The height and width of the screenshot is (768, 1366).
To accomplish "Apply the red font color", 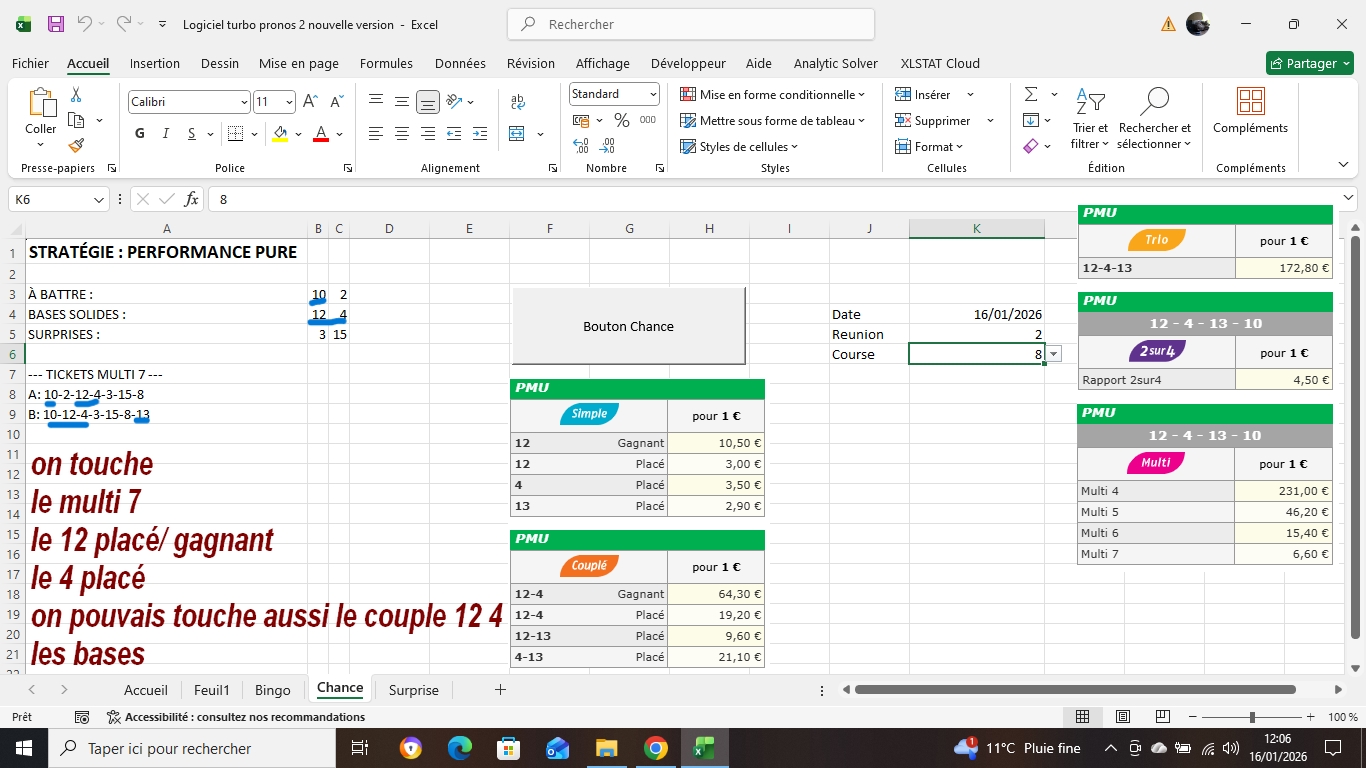I will coord(321,134).
